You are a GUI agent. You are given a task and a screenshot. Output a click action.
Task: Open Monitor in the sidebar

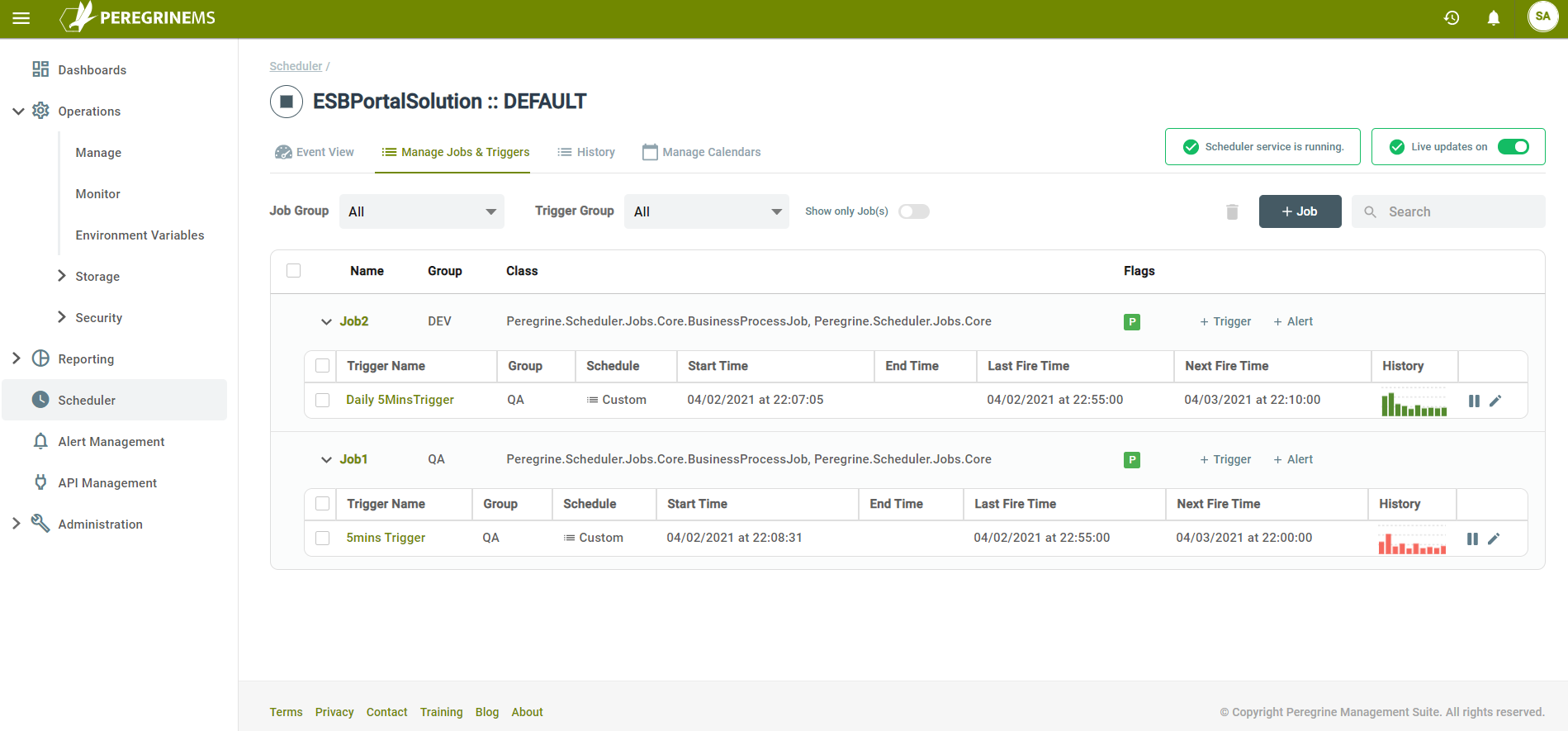97,194
